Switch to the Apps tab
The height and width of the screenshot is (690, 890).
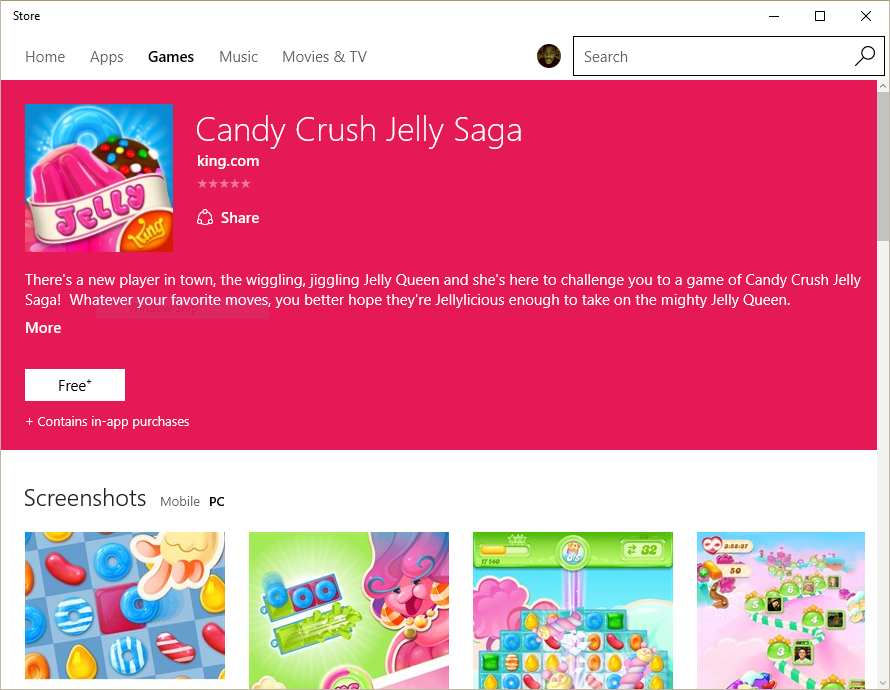pos(107,57)
